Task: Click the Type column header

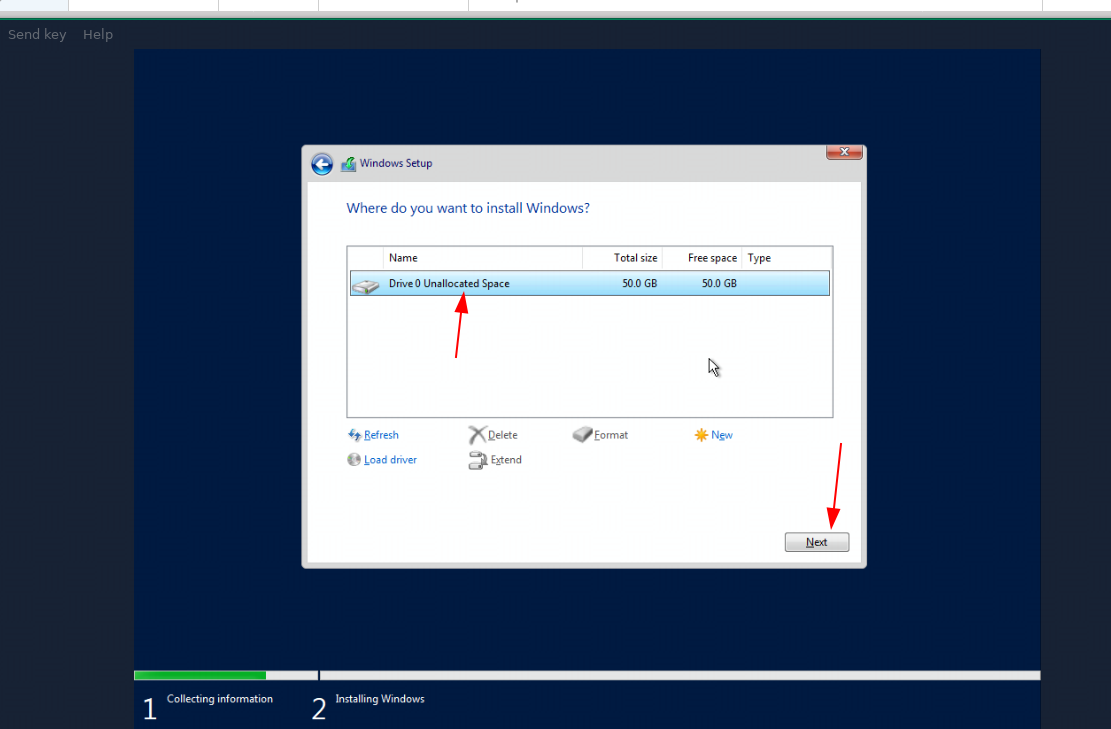Action: click(x=786, y=258)
